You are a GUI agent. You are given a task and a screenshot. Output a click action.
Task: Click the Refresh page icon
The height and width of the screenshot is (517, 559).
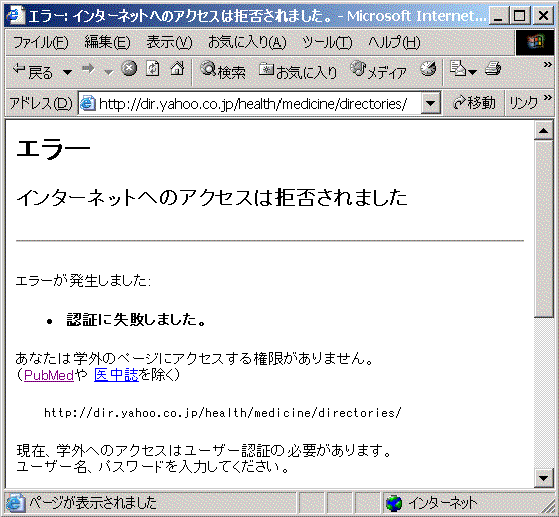tap(153, 68)
